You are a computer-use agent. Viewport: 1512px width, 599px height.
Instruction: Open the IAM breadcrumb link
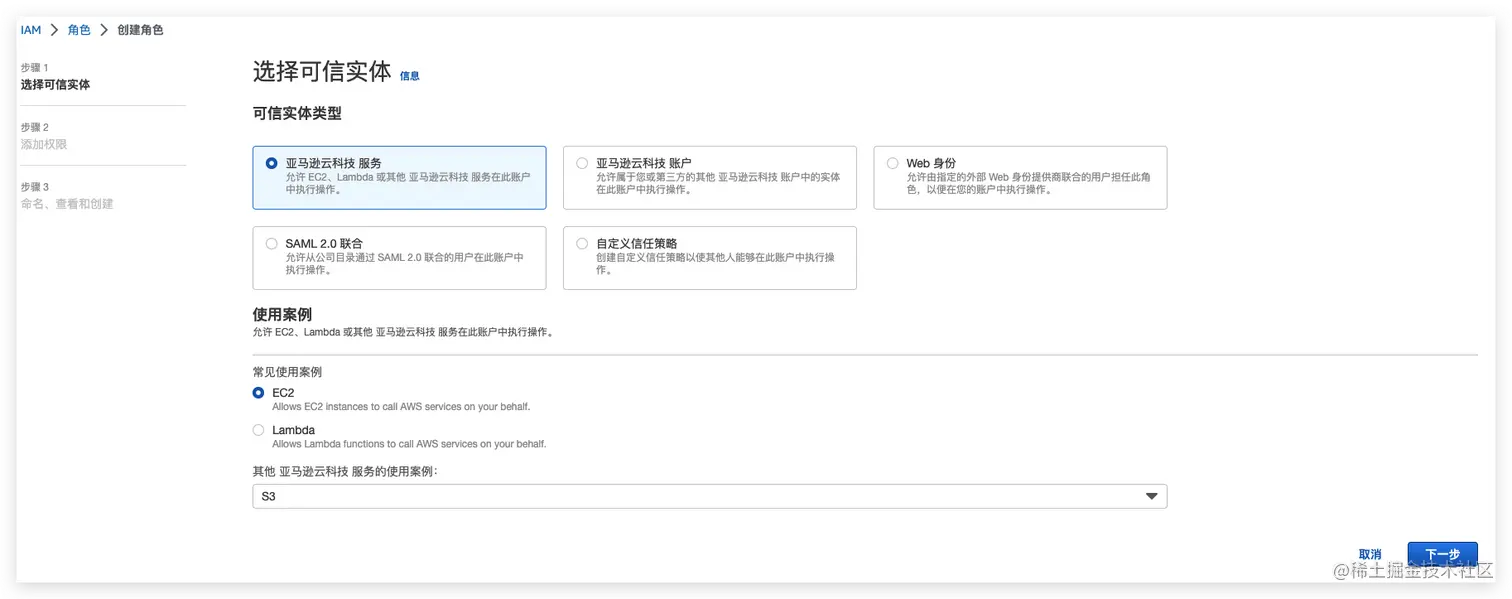tap(31, 30)
